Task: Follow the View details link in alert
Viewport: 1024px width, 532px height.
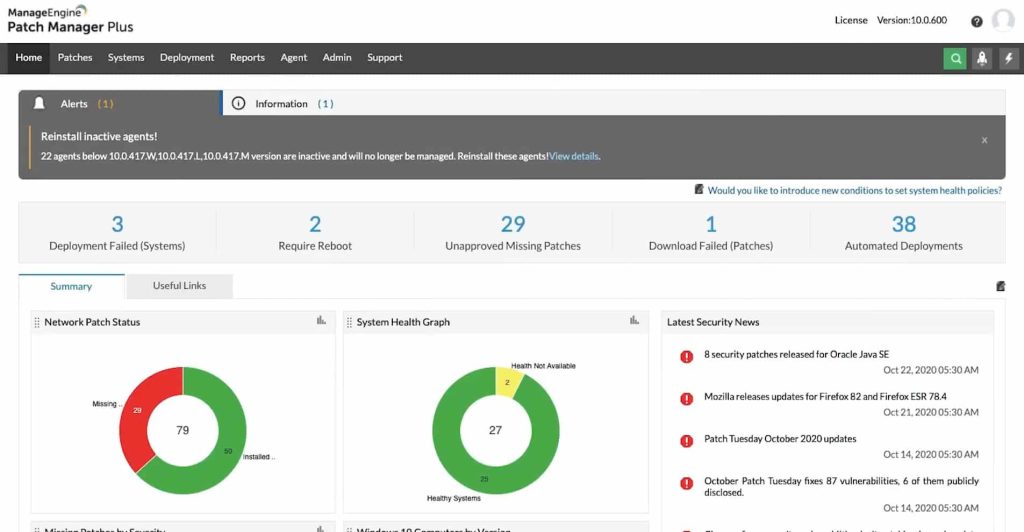Action: [574, 156]
